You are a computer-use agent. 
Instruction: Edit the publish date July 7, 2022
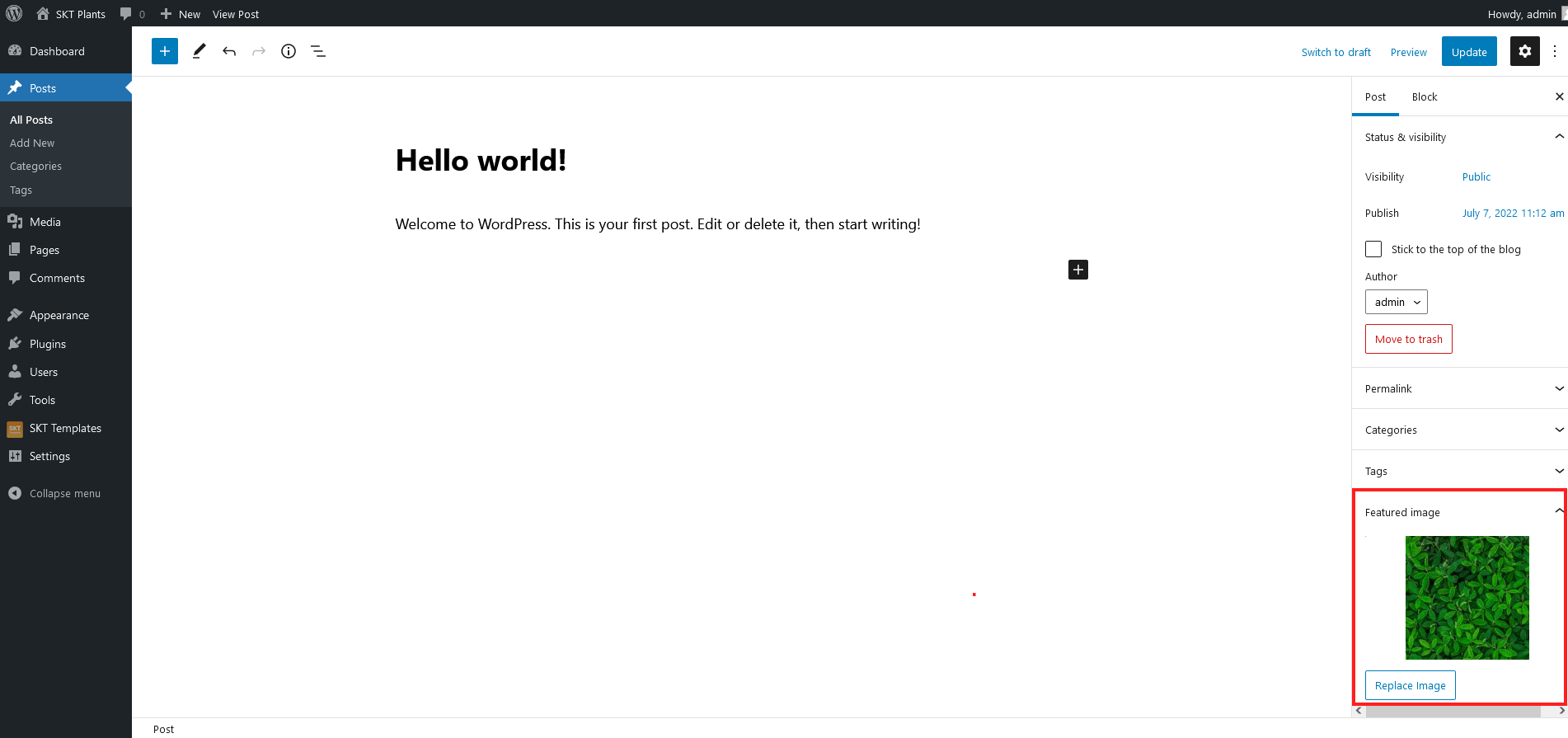coord(1513,214)
